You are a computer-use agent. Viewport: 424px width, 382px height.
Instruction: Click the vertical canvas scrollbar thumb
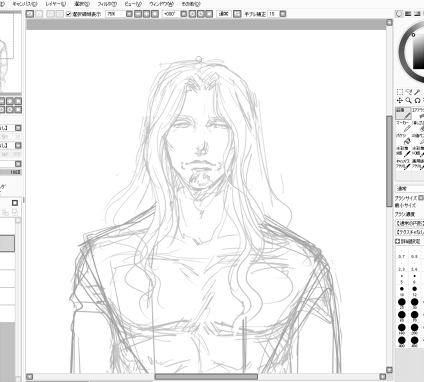pyautogui.click(x=389, y=161)
